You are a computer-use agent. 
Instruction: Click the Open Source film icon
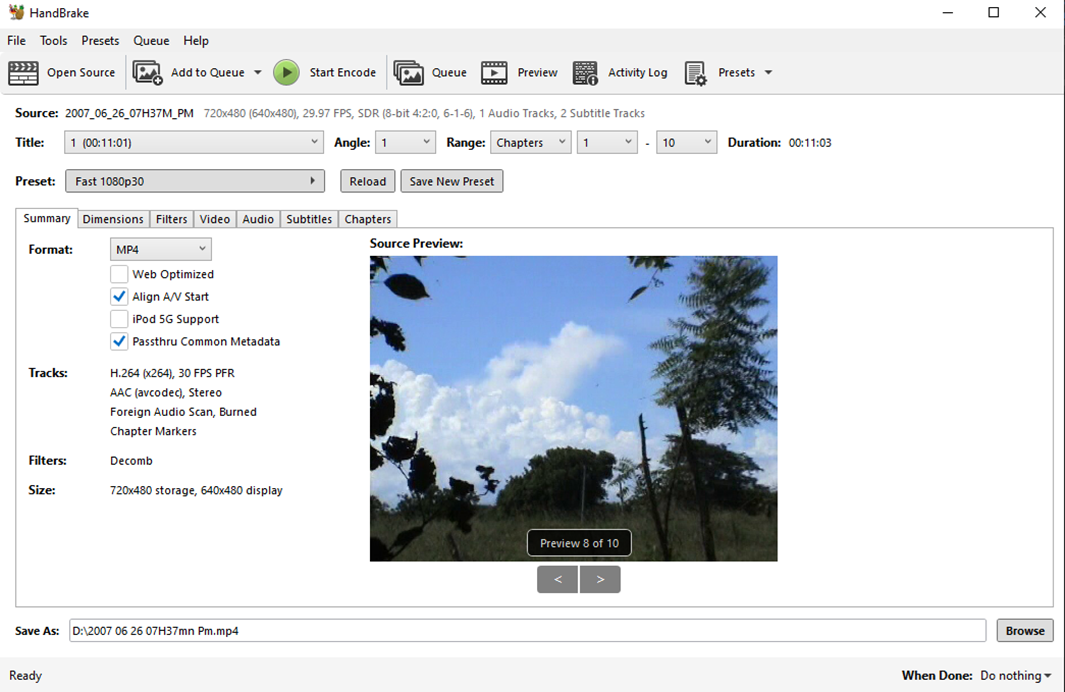click(x=24, y=73)
